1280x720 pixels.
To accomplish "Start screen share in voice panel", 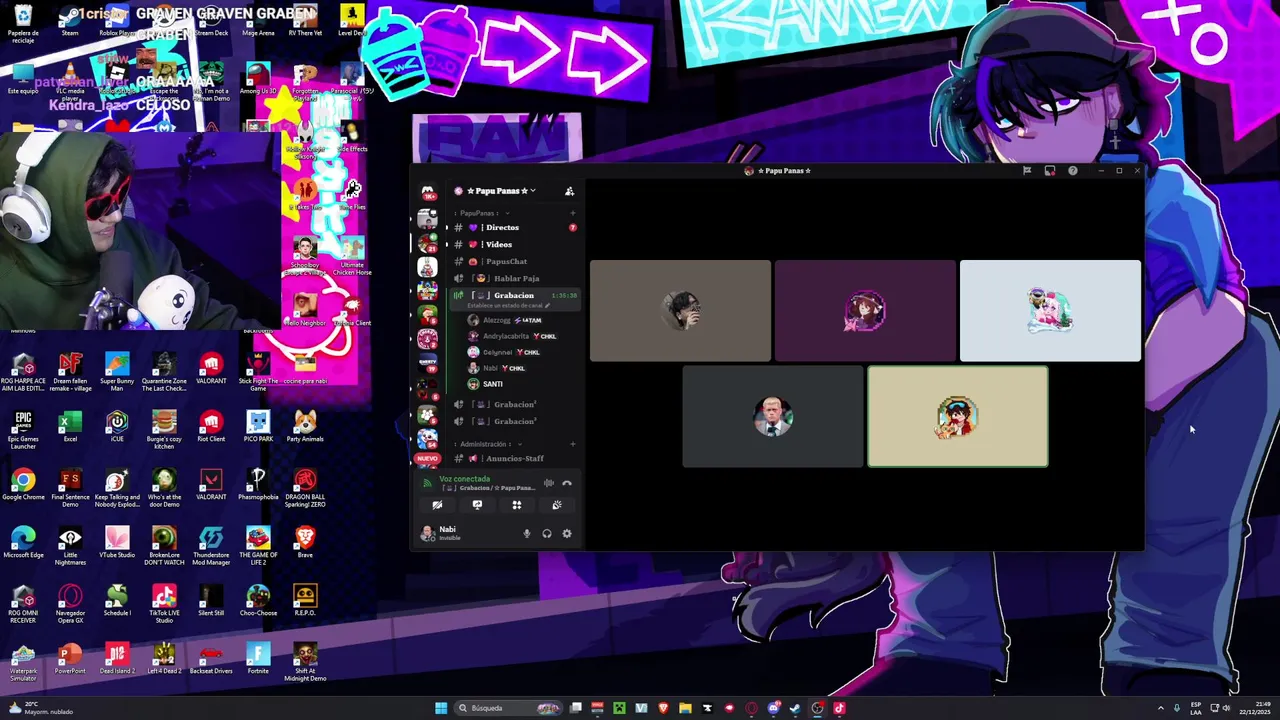I will tap(477, 505).
